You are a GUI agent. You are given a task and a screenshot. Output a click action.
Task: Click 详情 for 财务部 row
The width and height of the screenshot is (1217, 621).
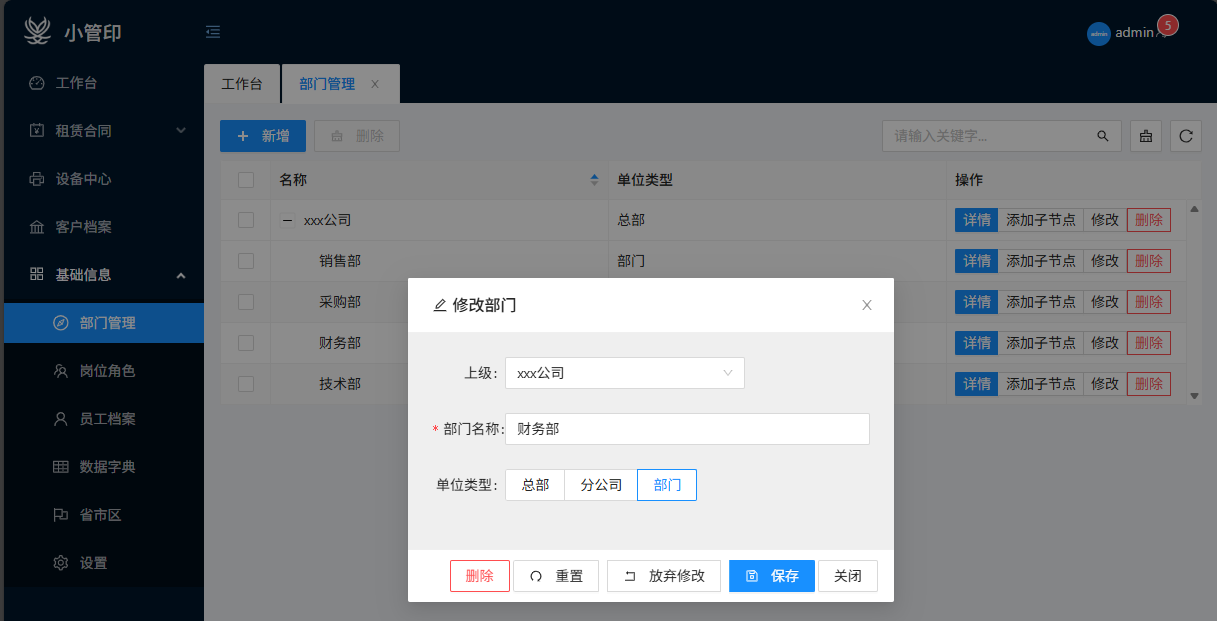(x=976, y=343)
